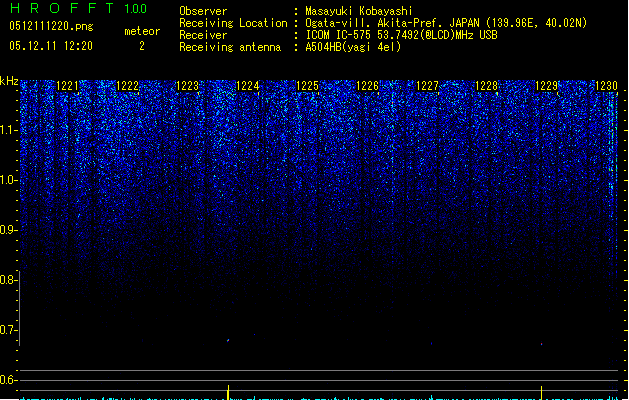Click the observer name Masayuki Kobayashi
The height and width of the screenshot is (400, 629).
[359, 11]
